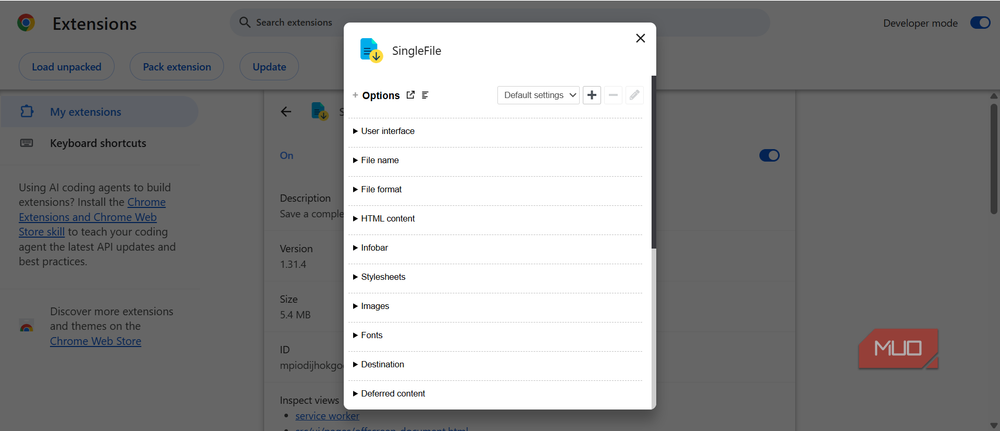Toggle Developer mode switch
The image size is (1000, 431).
[x=980, y=23]
